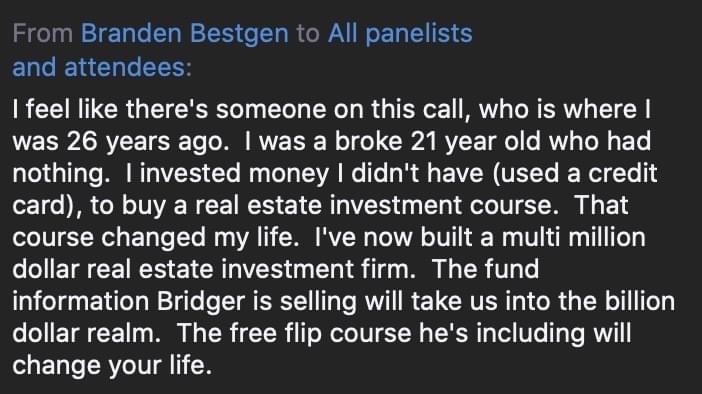Image resolution: width=702 pixels, height=394 pixels.
Task: Click the last line 'change your life.'
Action: (x=112, y=366)
